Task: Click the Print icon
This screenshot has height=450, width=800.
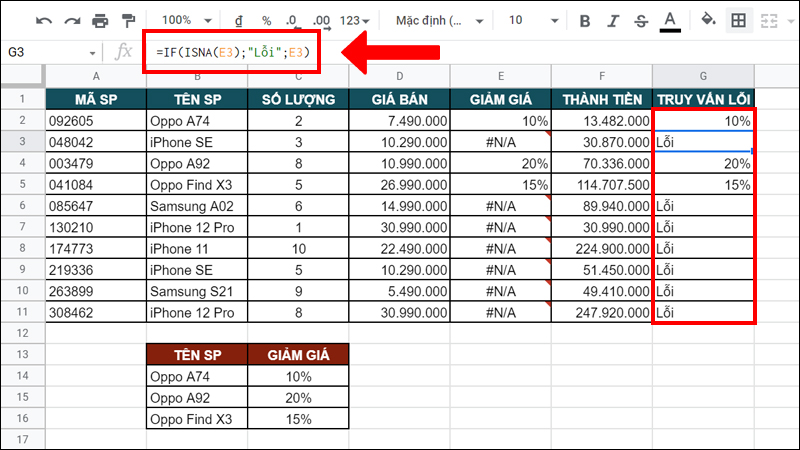Action: pos(100,21)
